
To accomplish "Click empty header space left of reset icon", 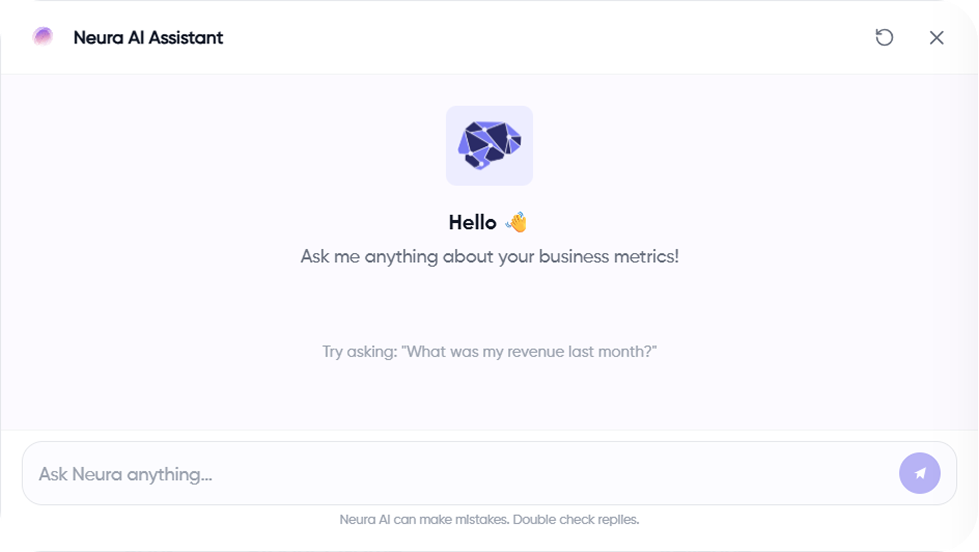I will click(x=600, y=38).
